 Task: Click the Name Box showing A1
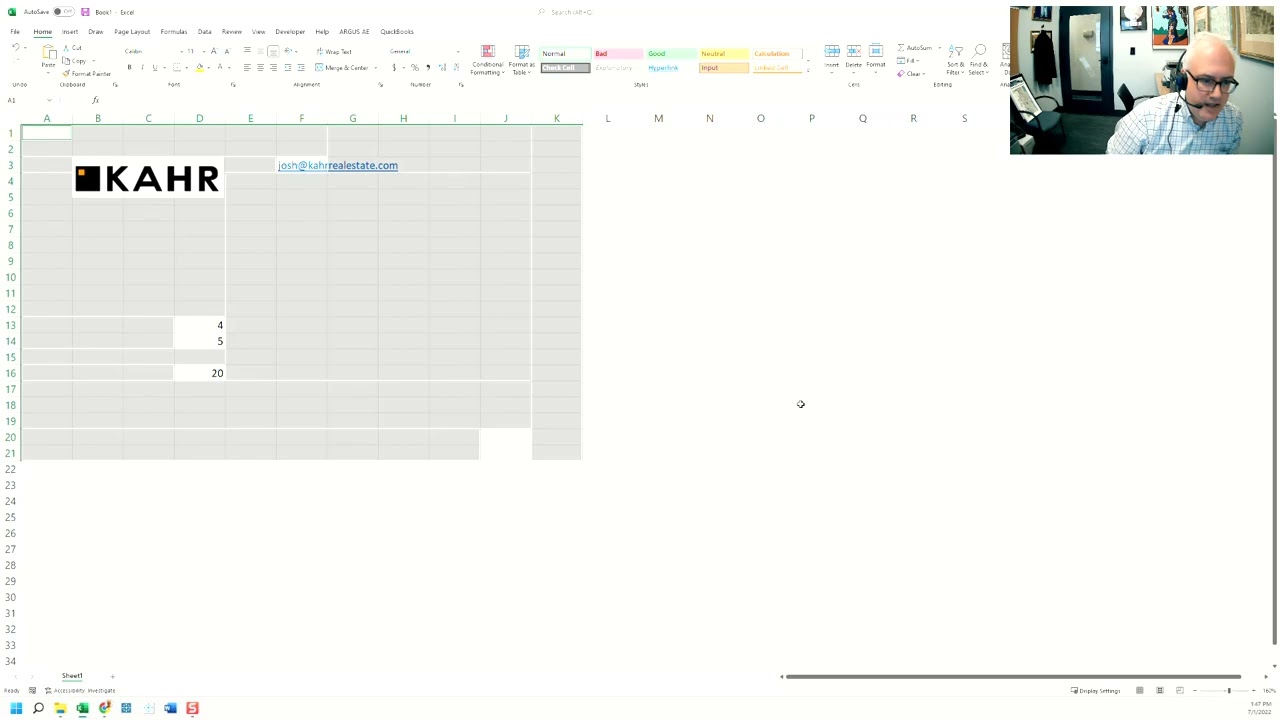click(x=28, y=100)
